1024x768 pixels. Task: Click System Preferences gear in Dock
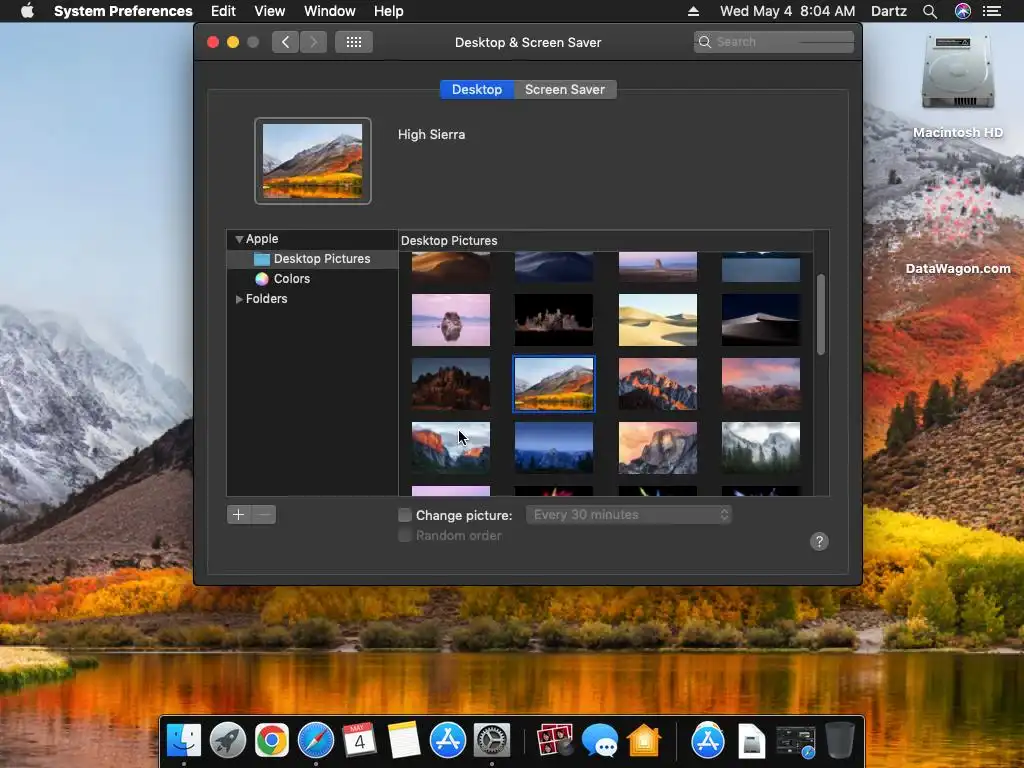[492, 740]
